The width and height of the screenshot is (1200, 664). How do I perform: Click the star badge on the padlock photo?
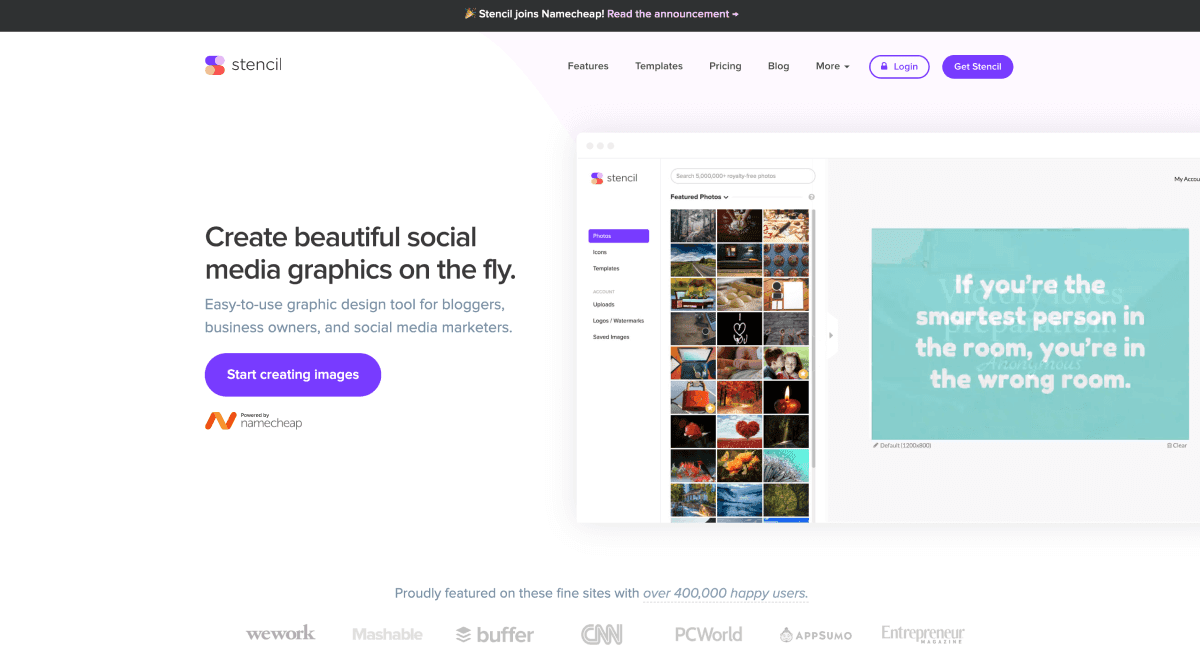point(709,407)
